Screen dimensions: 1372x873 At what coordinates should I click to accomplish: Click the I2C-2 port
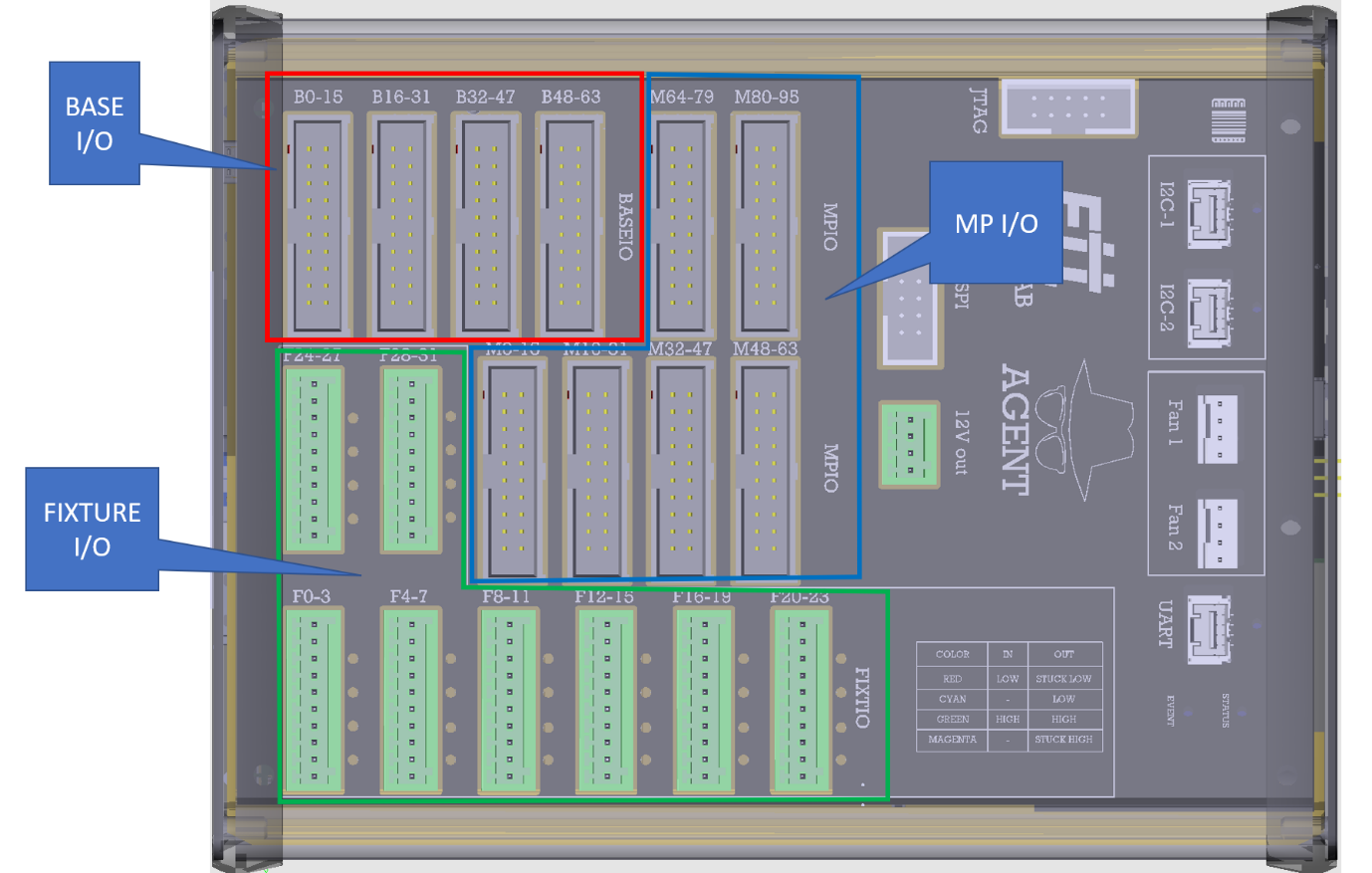1209,313
